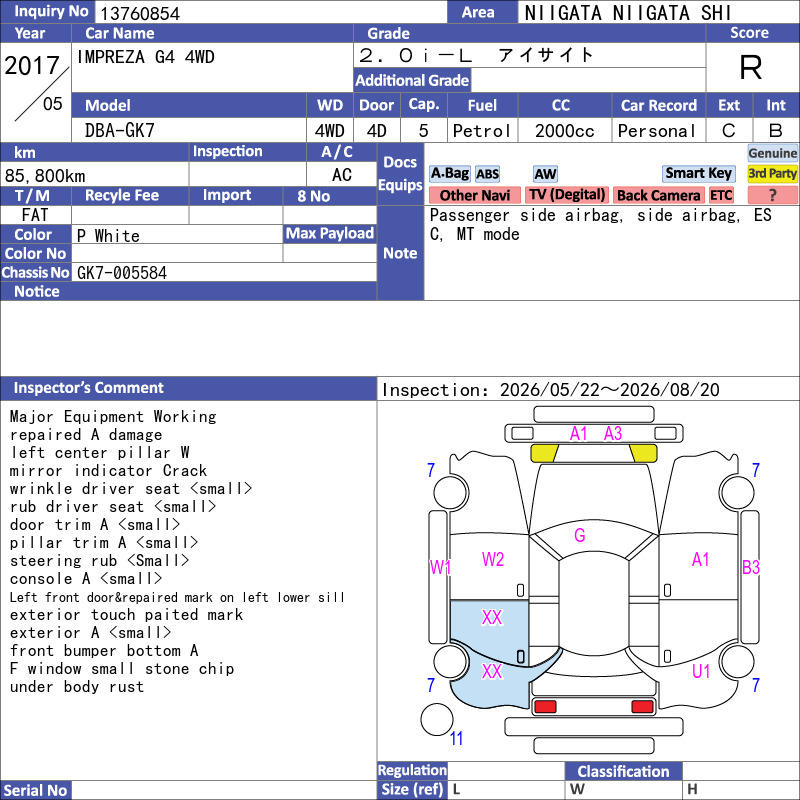This screenshot has width=800, height=800.
Task: Click the W1 mark on left sill
Action: [x=440, y=567]
